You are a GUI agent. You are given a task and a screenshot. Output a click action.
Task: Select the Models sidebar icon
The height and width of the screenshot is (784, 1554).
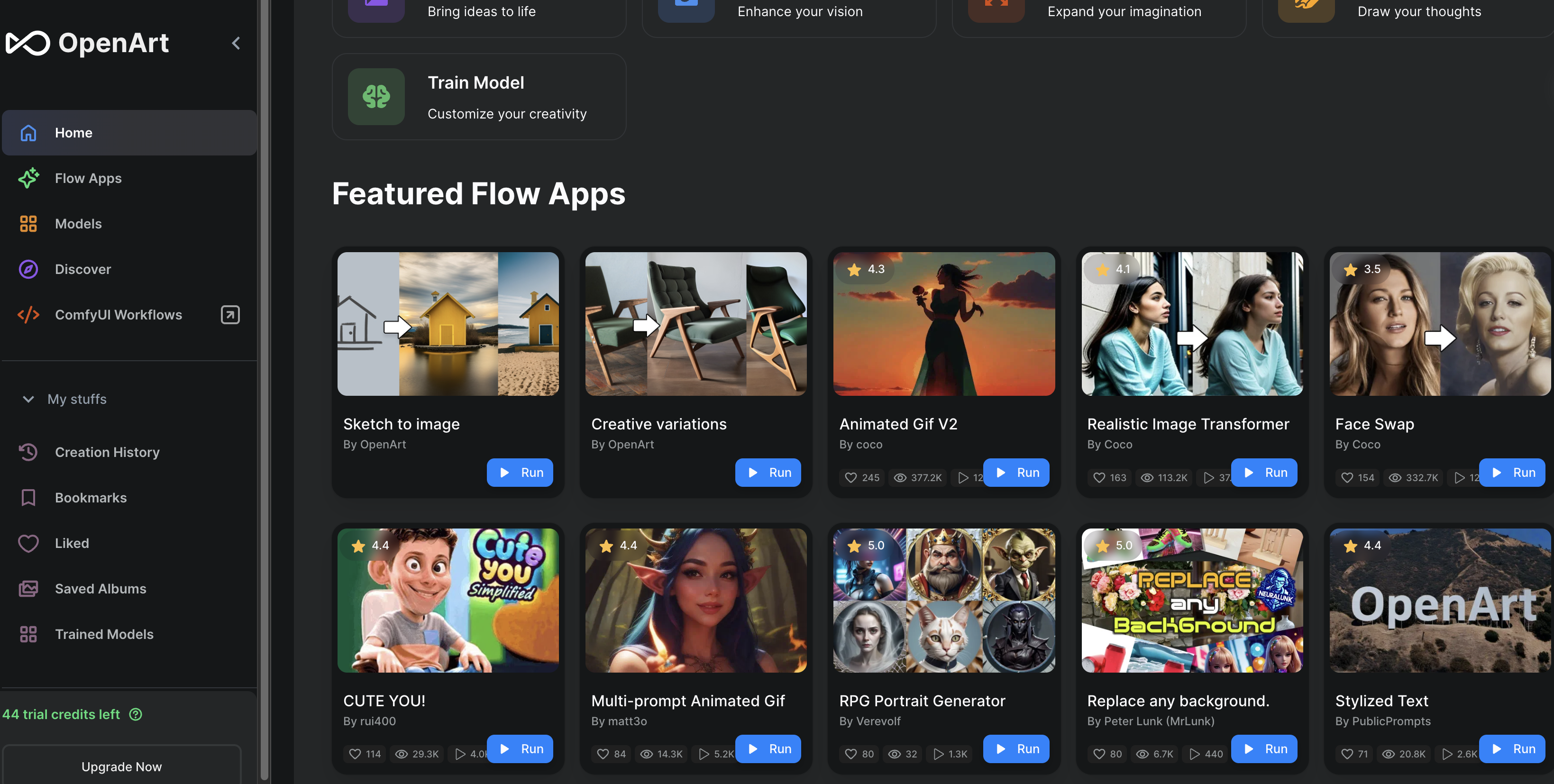pos(28,223)
